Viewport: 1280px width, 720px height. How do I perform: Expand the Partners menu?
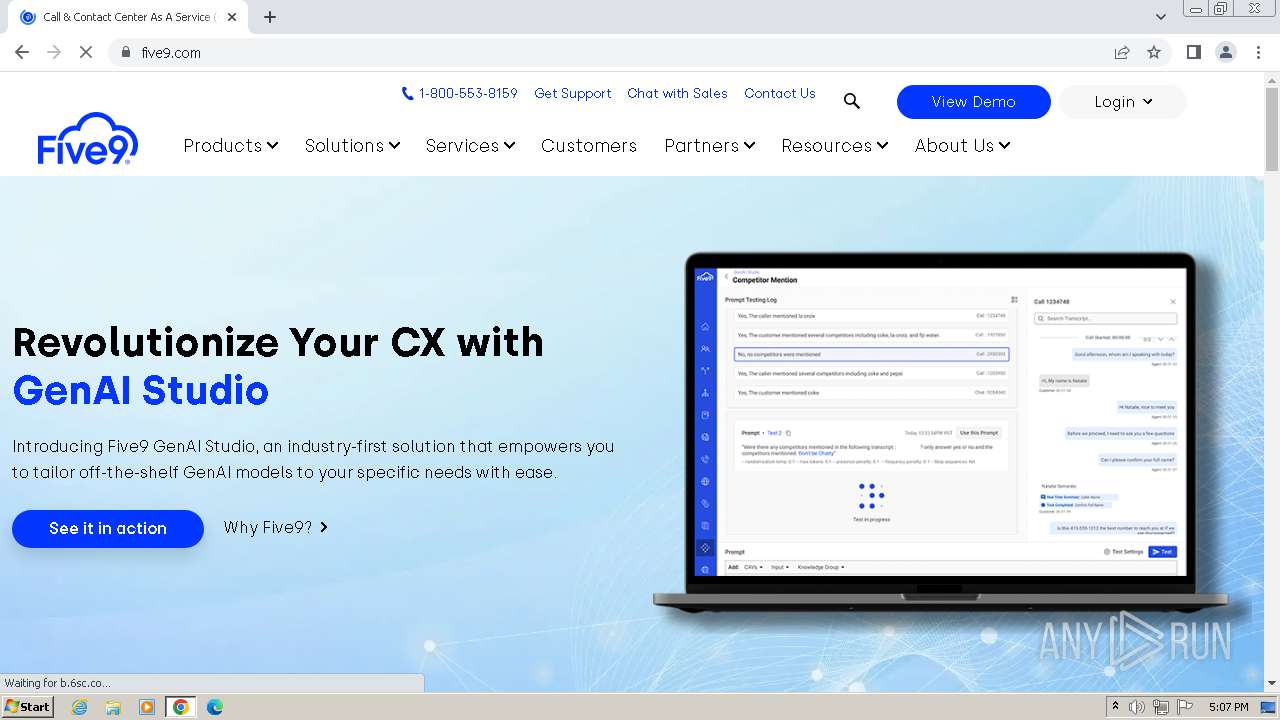coord(709,145)
